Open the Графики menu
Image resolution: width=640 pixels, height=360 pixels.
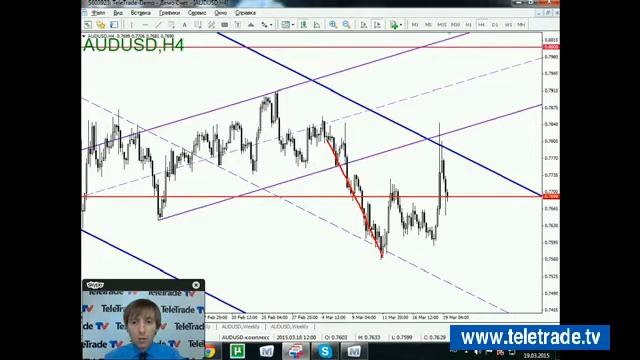169,13
